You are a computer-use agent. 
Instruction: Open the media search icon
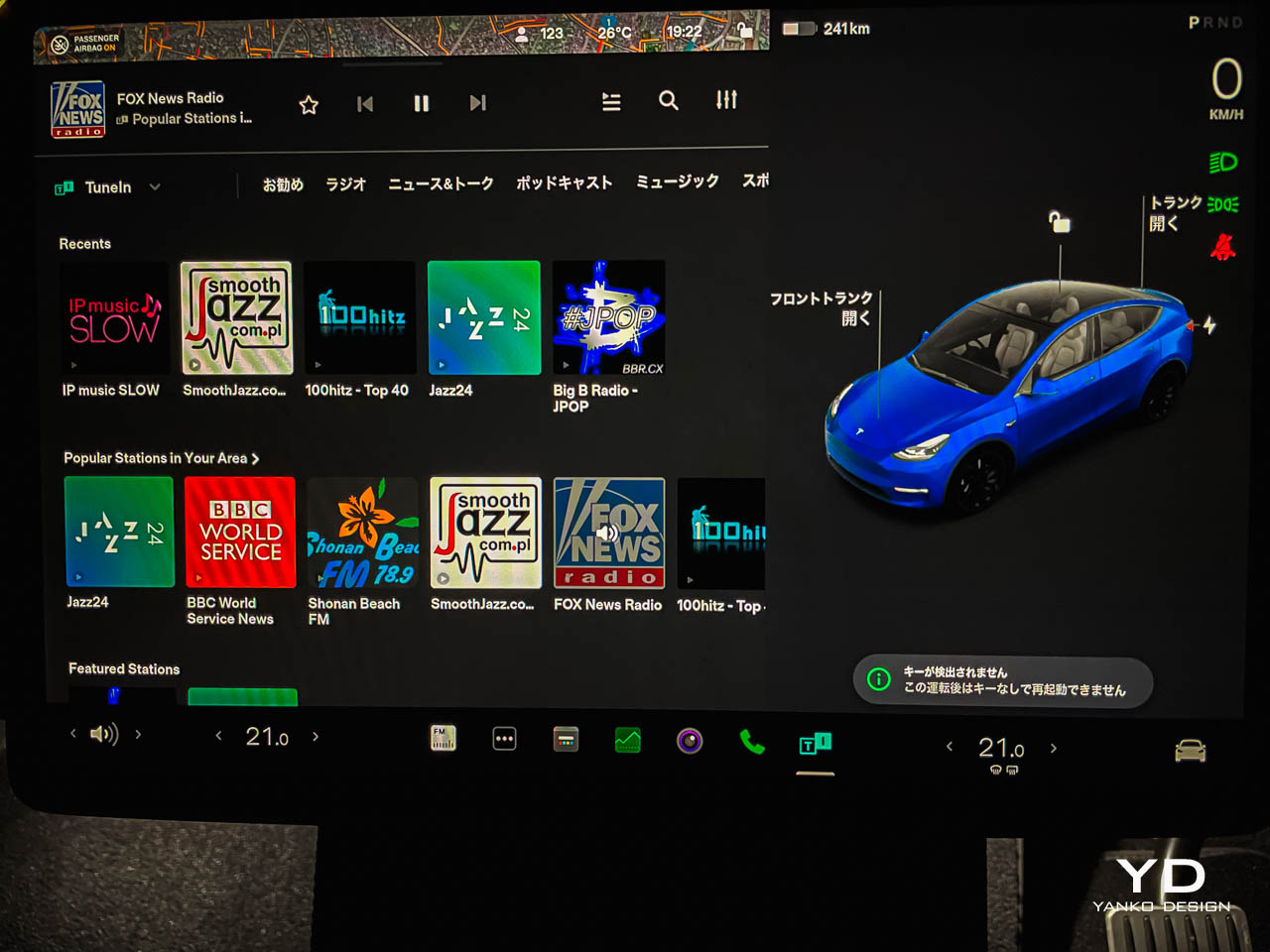point(669,100)
